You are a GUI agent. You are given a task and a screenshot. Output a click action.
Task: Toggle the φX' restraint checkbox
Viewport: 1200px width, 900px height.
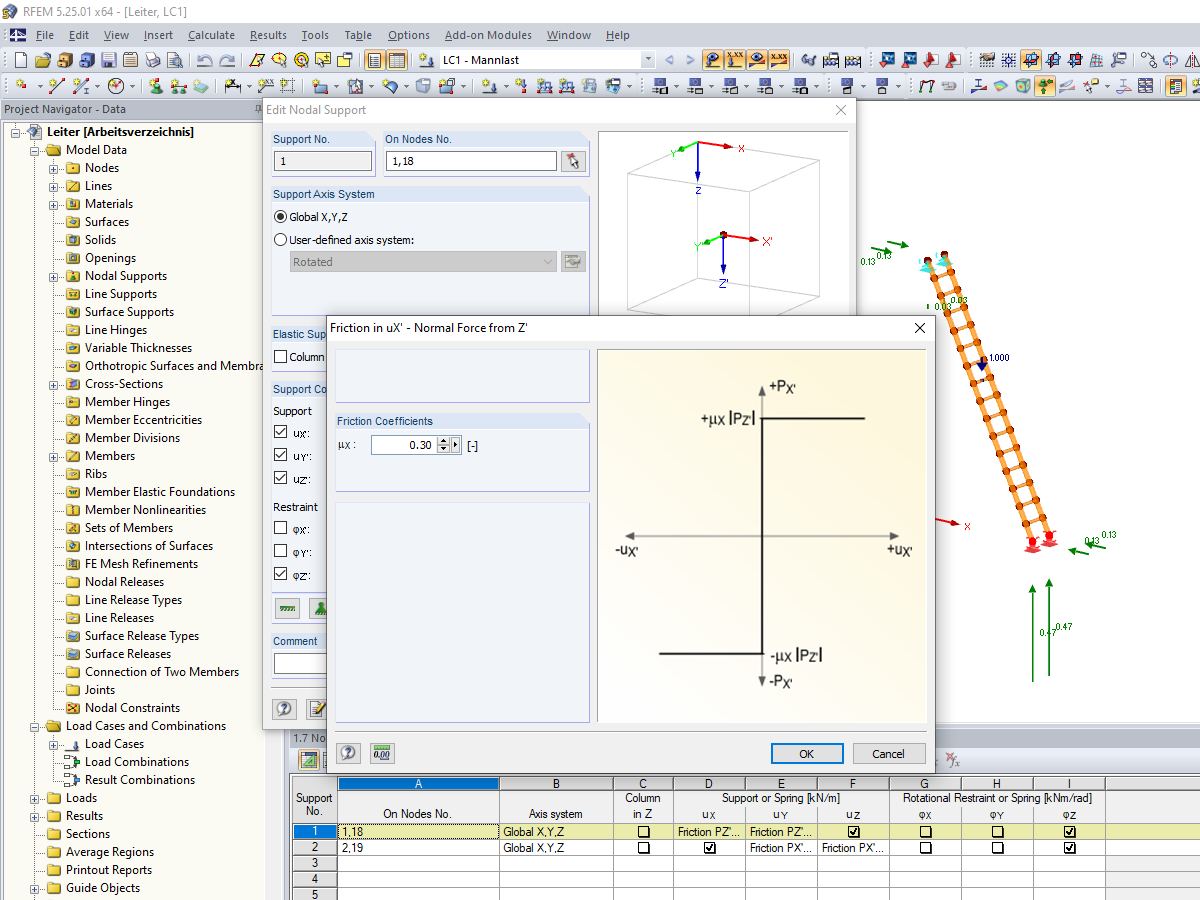tap(281, 528)
